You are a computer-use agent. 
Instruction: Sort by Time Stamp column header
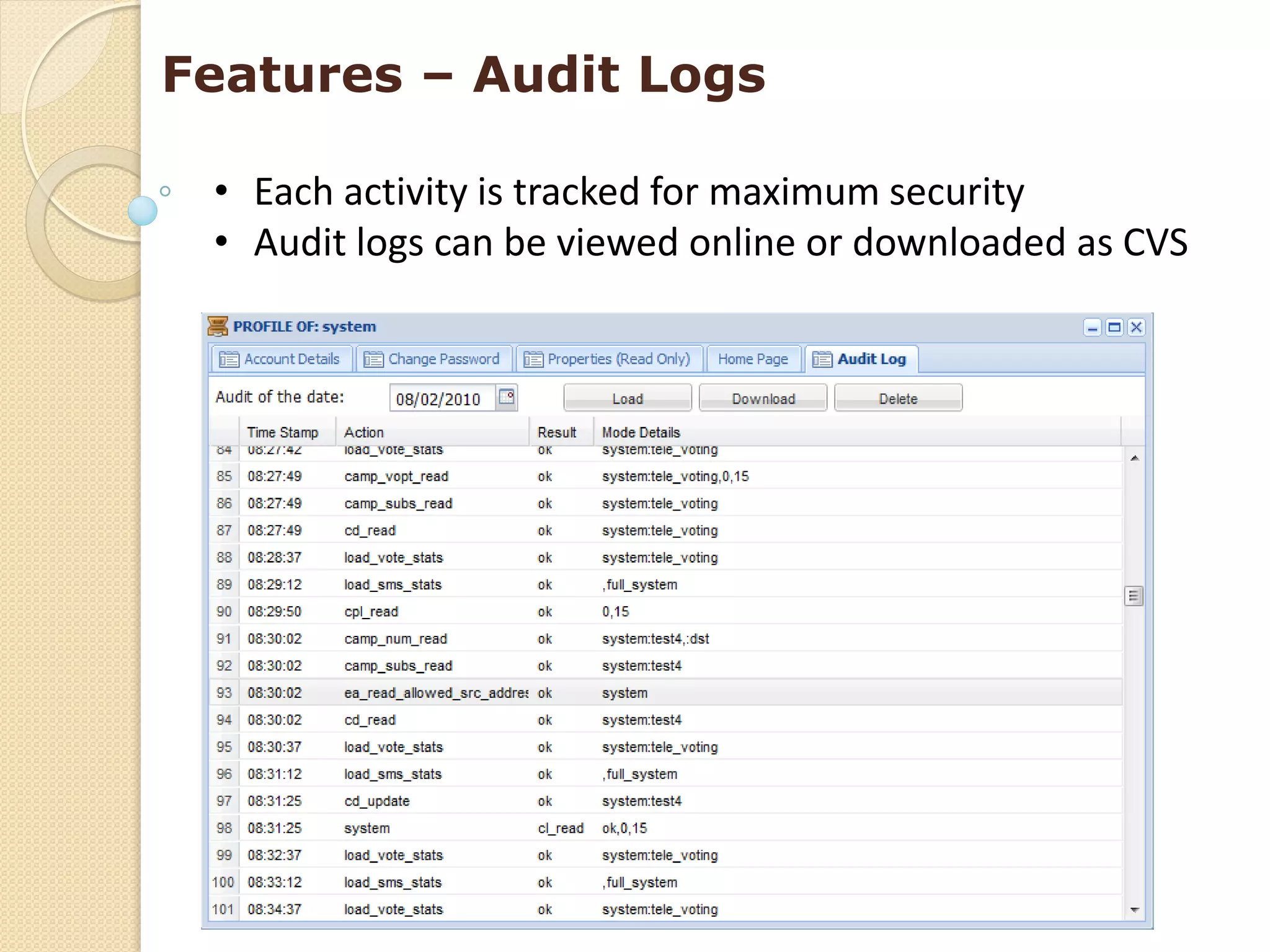[x=288, y=432]
